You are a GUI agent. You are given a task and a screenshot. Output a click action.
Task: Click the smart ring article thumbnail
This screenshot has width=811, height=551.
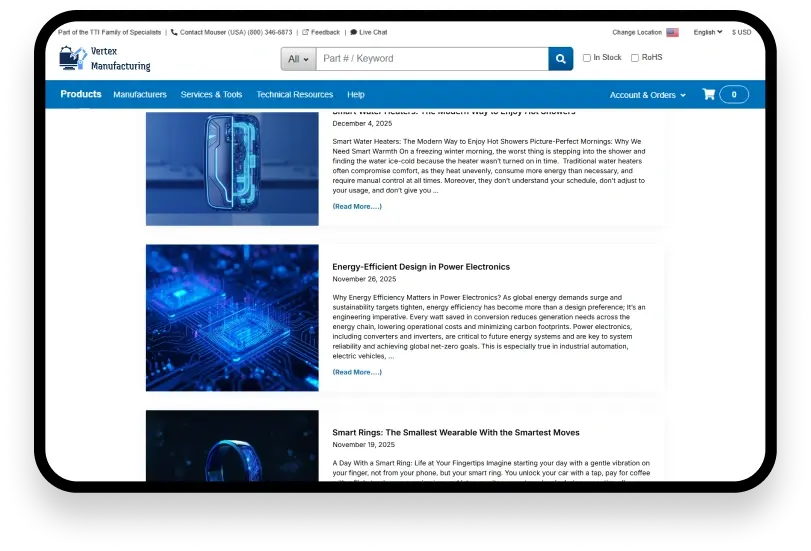coord(232,445)
